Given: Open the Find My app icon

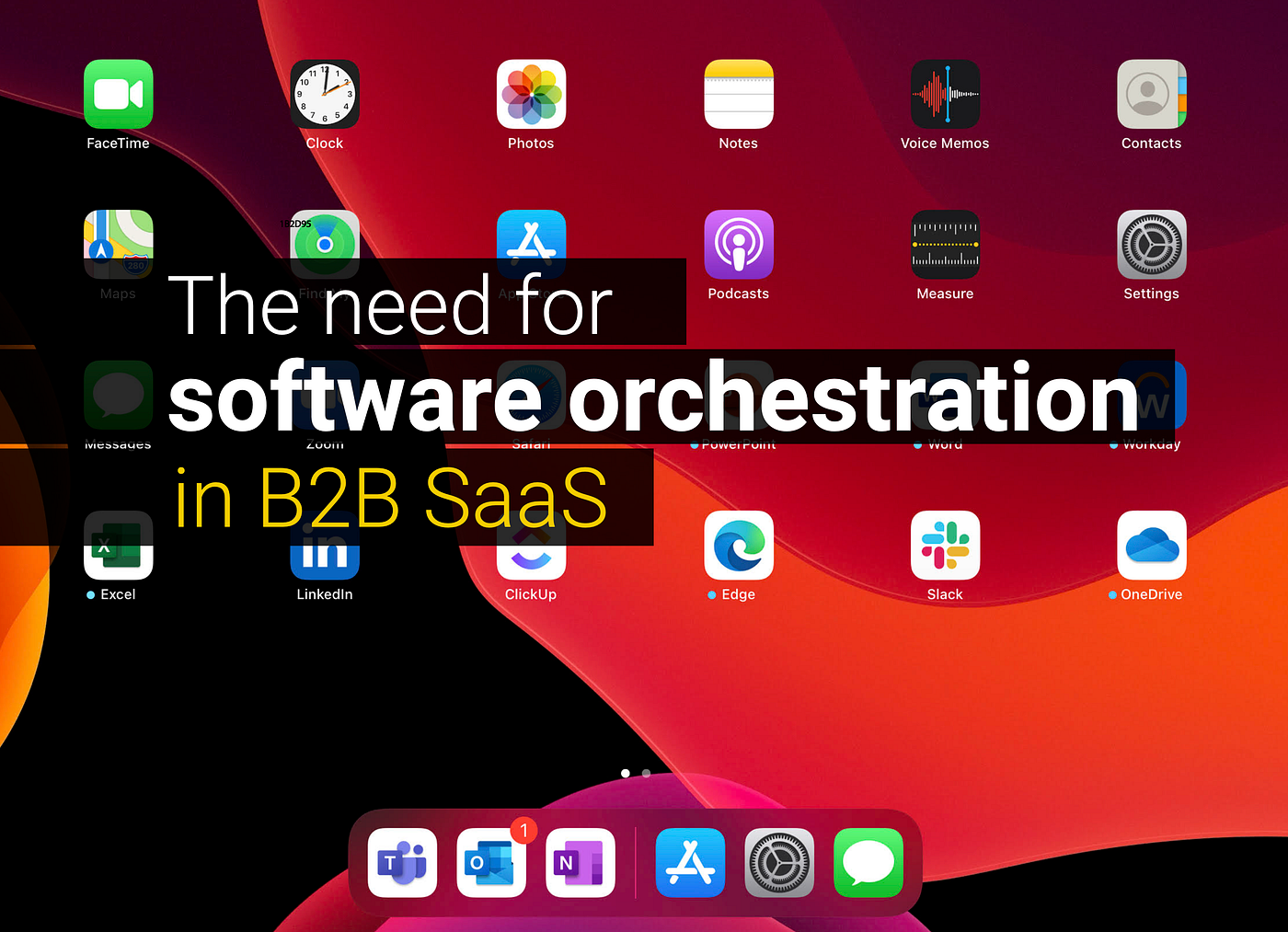Looking at the screenshot, I should [x=324, y=244].
